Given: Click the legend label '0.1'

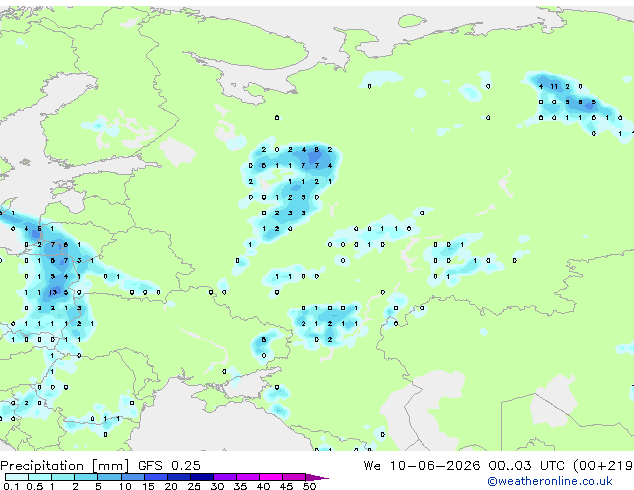Looking at the screenshot, I should pyautogui.click(x=11, y=486).
